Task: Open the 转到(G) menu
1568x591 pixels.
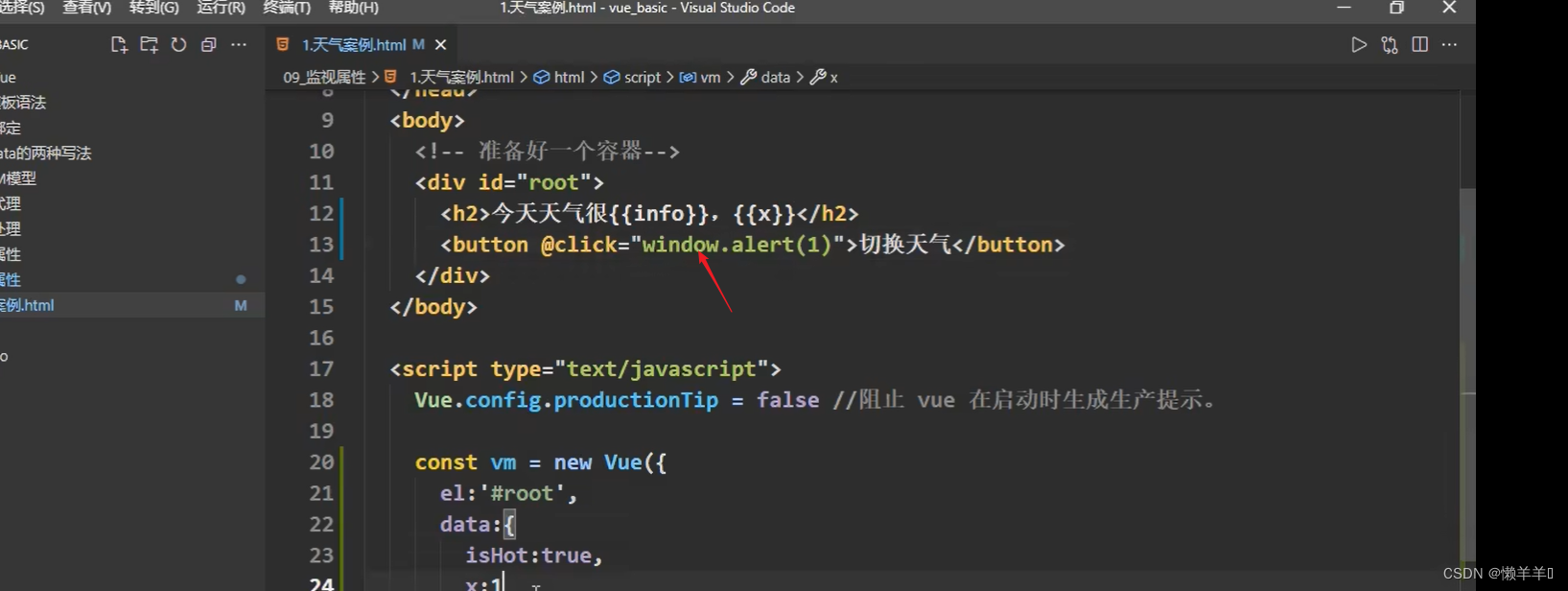Action: 153,8
